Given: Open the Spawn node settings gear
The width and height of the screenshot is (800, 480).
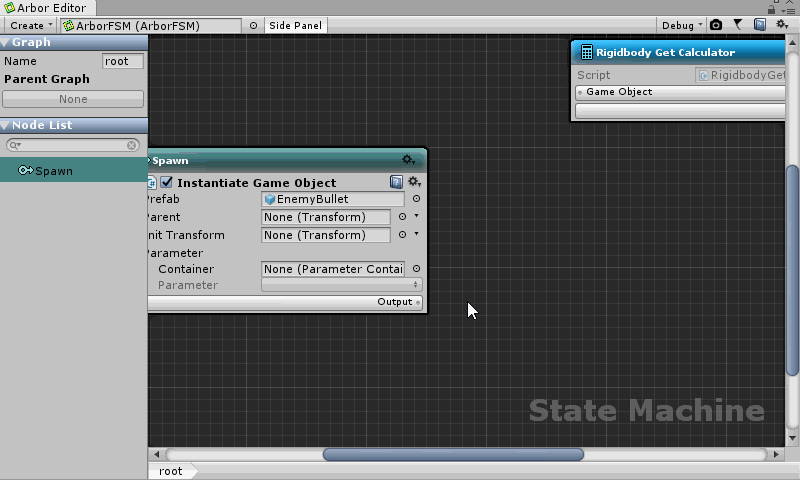Looking at the screenshot, I should coord(408,160).
